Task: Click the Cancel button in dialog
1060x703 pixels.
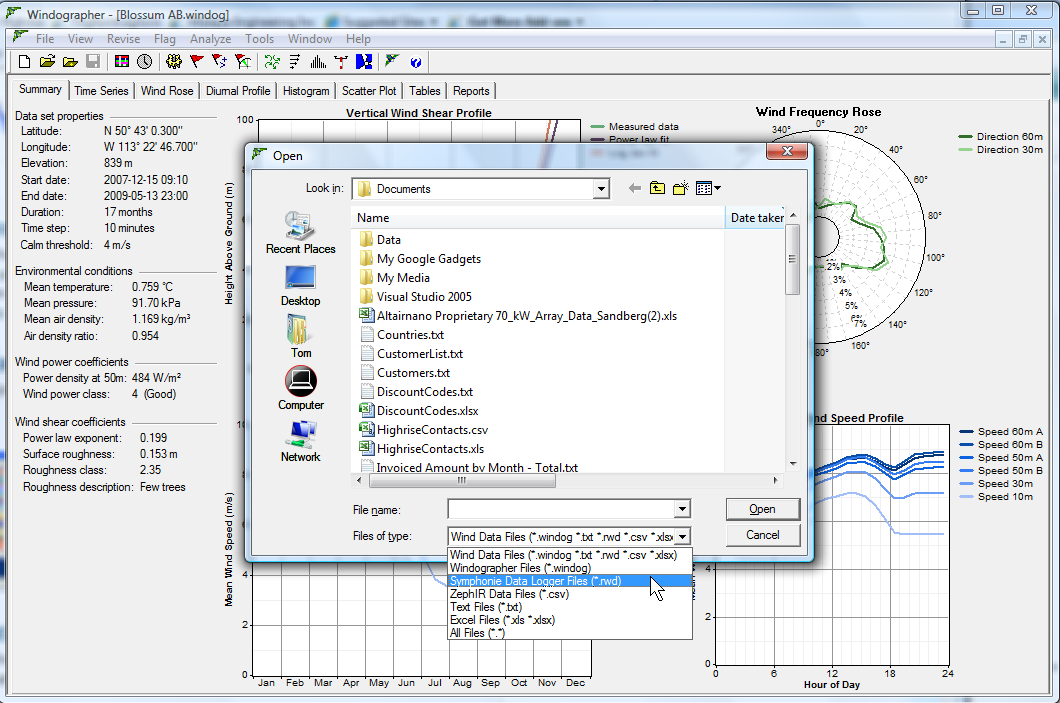Action: click(x=763, y=535)
